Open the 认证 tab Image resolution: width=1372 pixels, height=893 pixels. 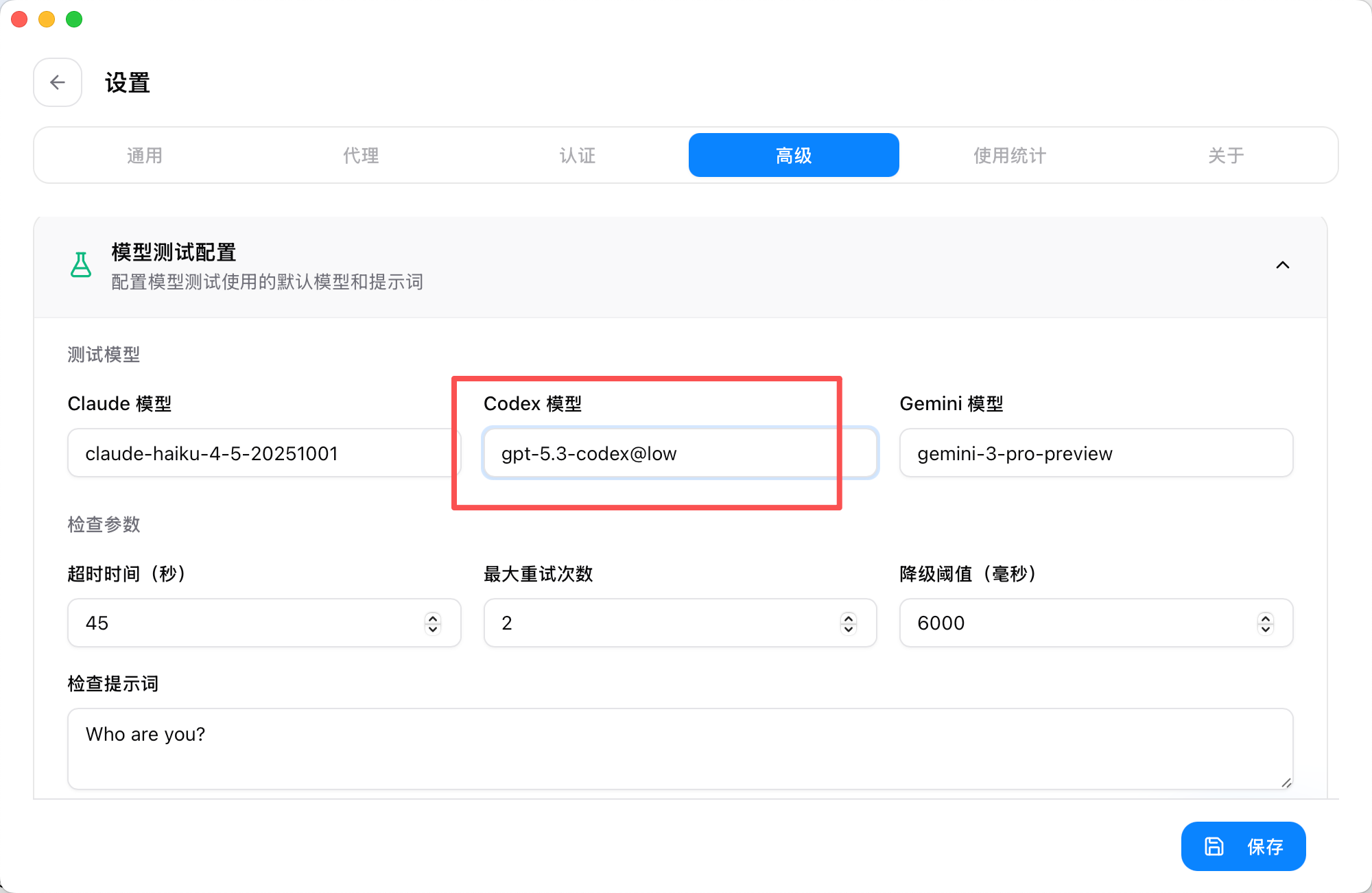click(x=578, y=155)
